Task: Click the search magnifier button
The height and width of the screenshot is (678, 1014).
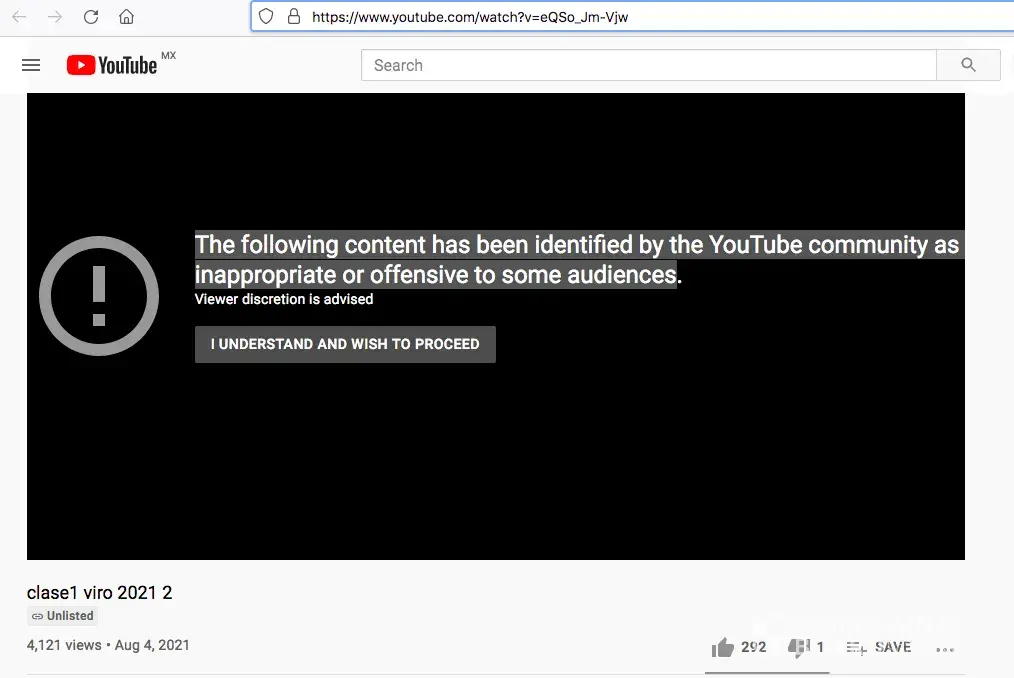Action: point(968,65)
